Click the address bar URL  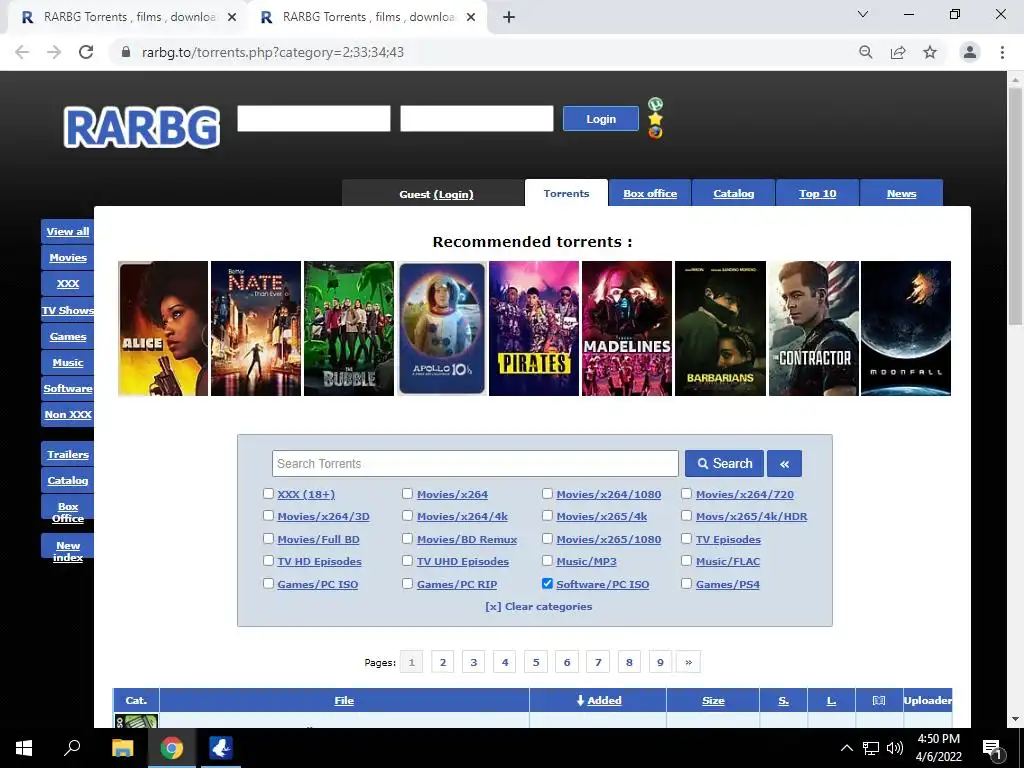(273, 52)
